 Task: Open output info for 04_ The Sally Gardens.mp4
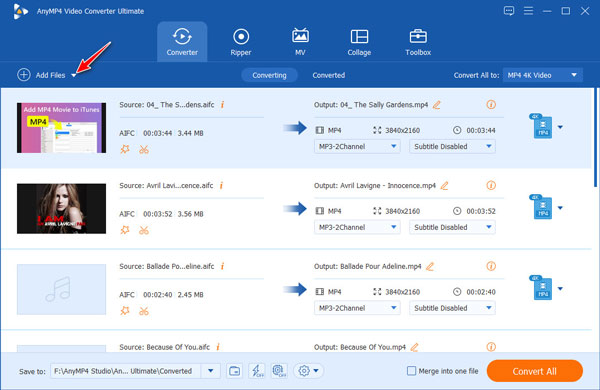coord(491,104)
